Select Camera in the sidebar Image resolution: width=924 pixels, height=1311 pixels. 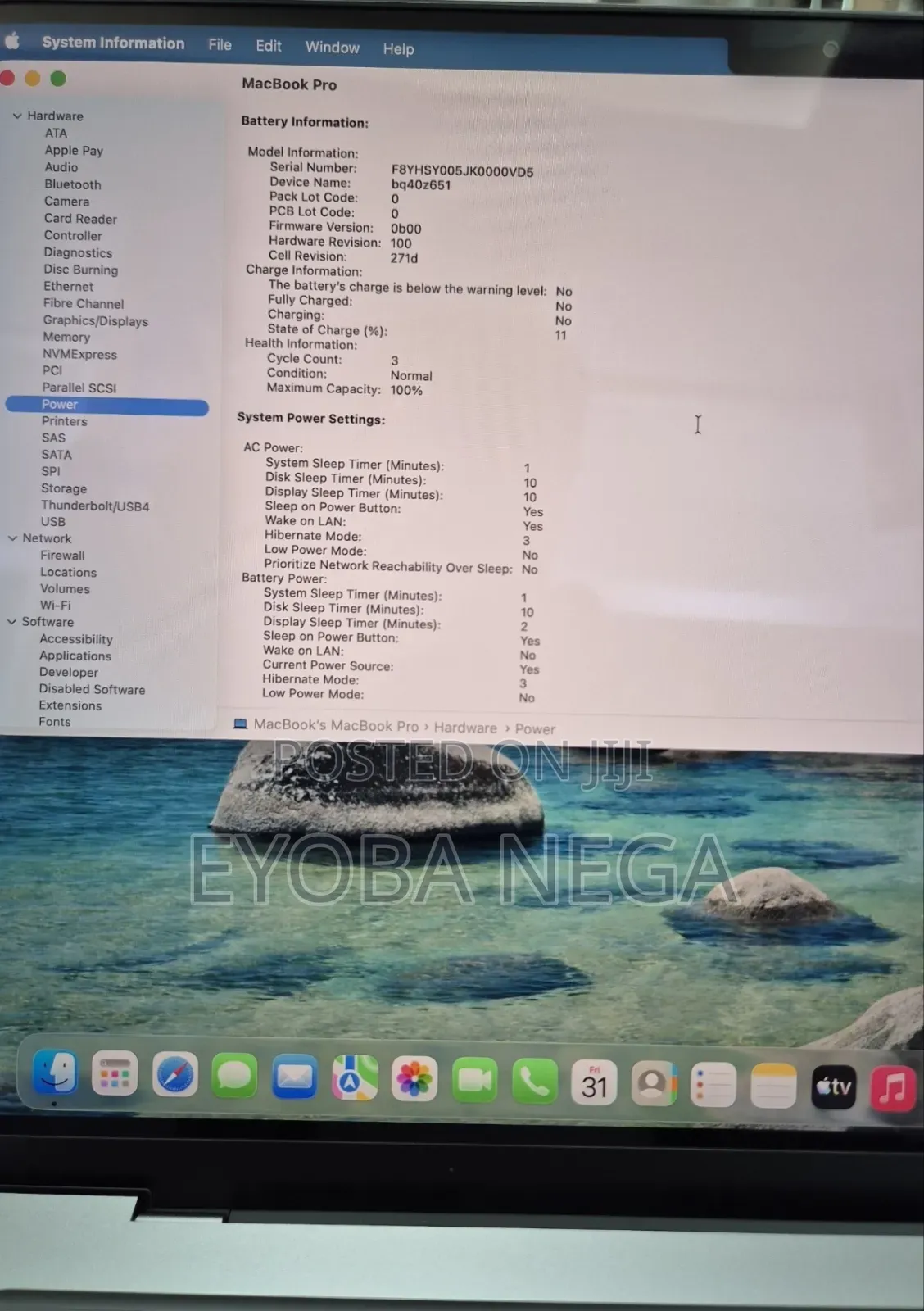[67, 202]
